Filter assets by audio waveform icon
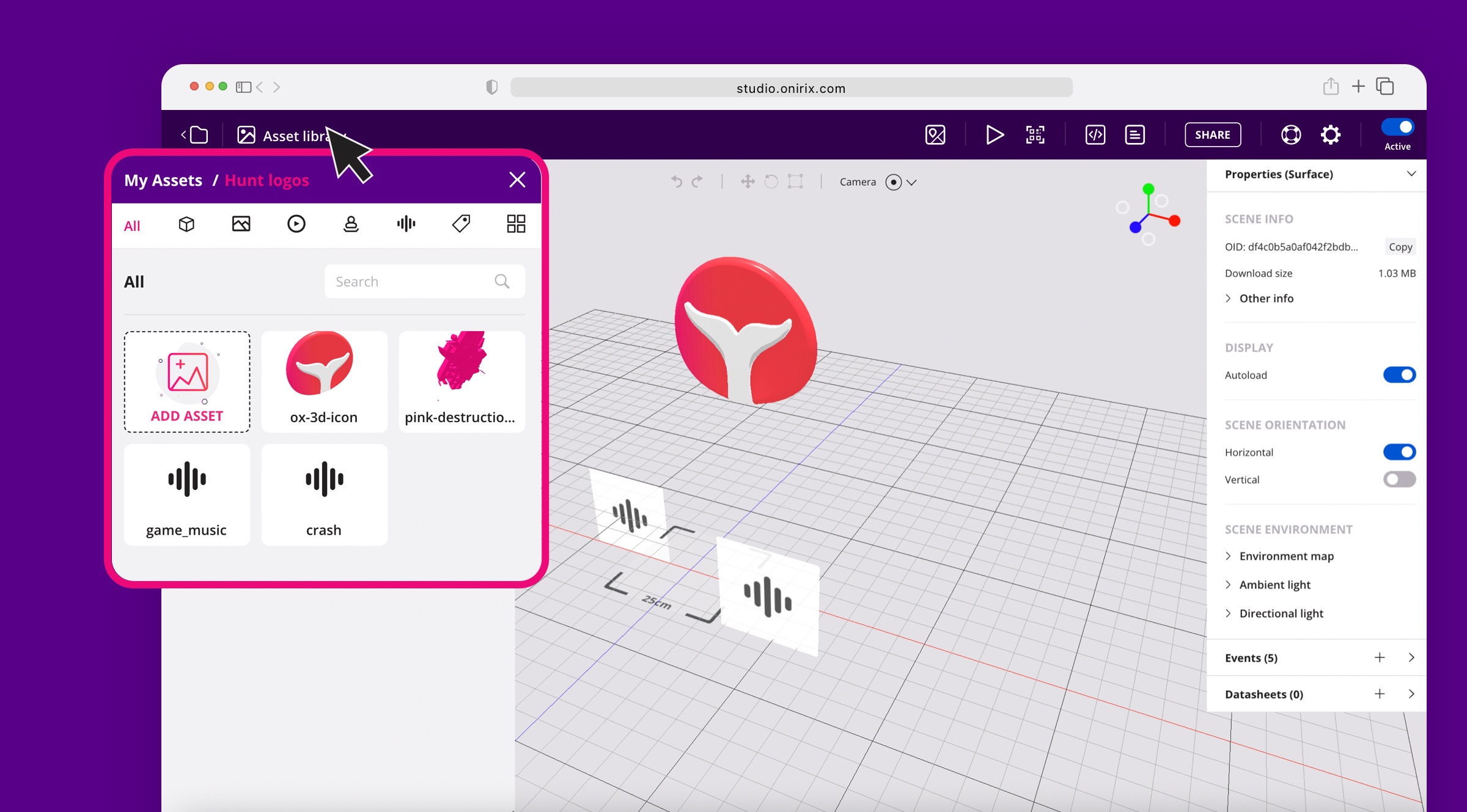1467x812 pixels. click(x=406, y=224)
